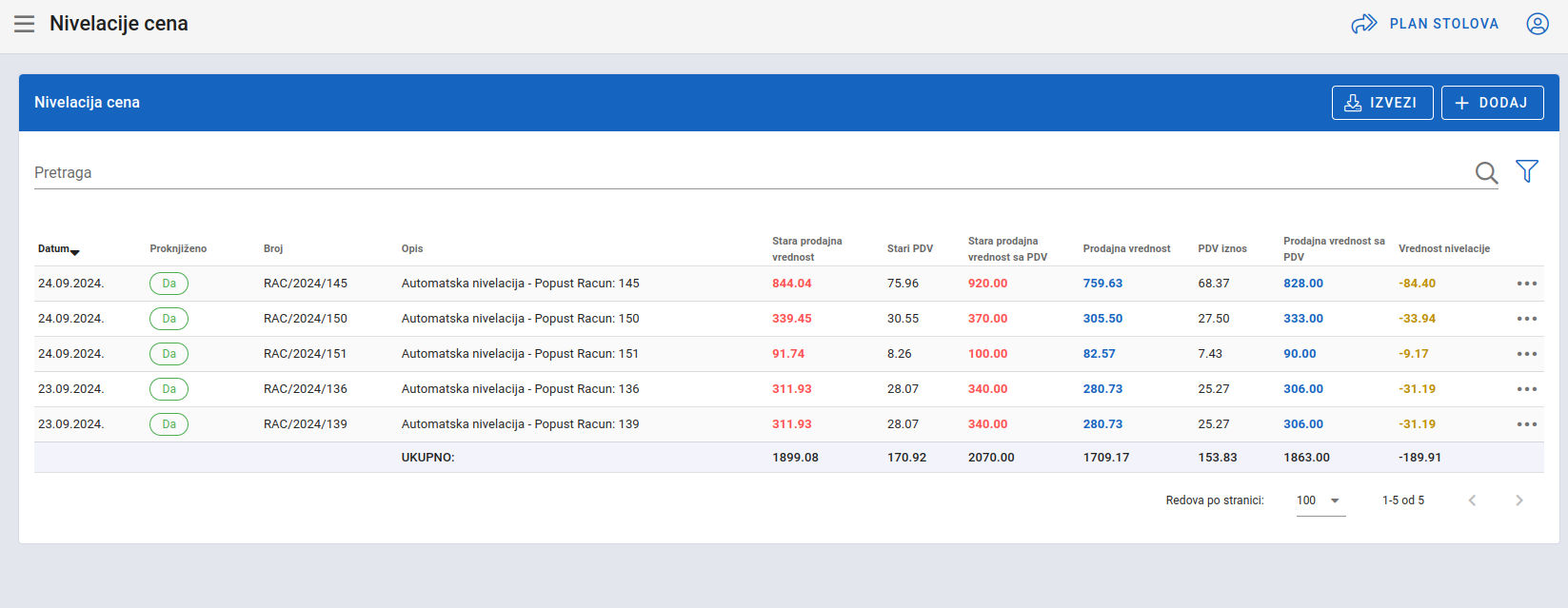1568x608 pixels.
Task: Click the Stari PDV value 30.55
Action: [x=903, y=319]
